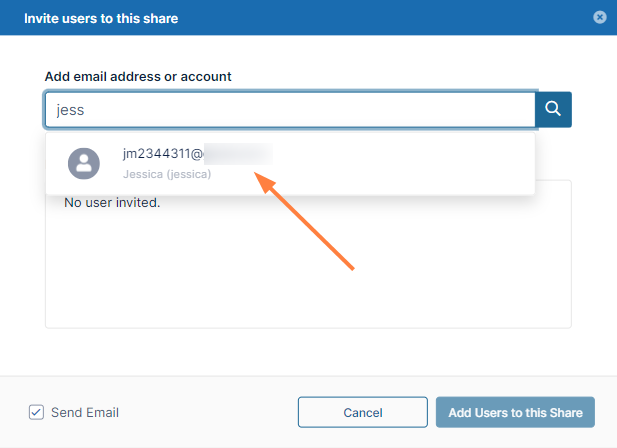
Task: Click the "Invite users to this share" title
Action: [101, 18]
